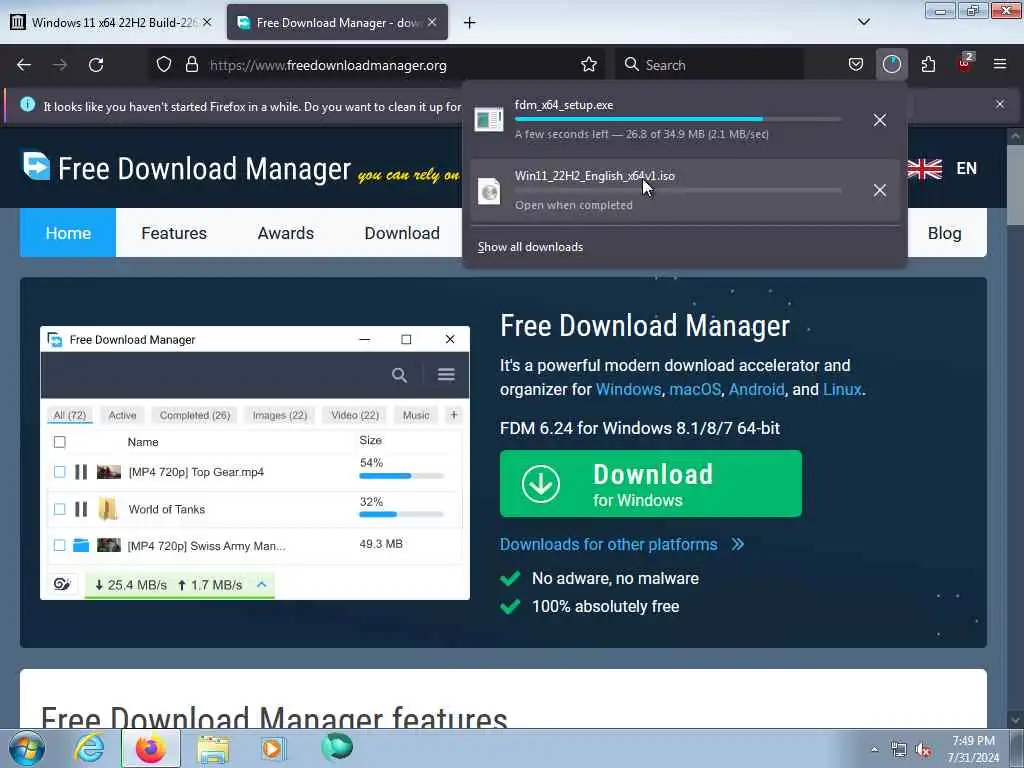Follow the macOS platform link
The height and width of the screenshot is (768, 1024).
click(695, 389)
